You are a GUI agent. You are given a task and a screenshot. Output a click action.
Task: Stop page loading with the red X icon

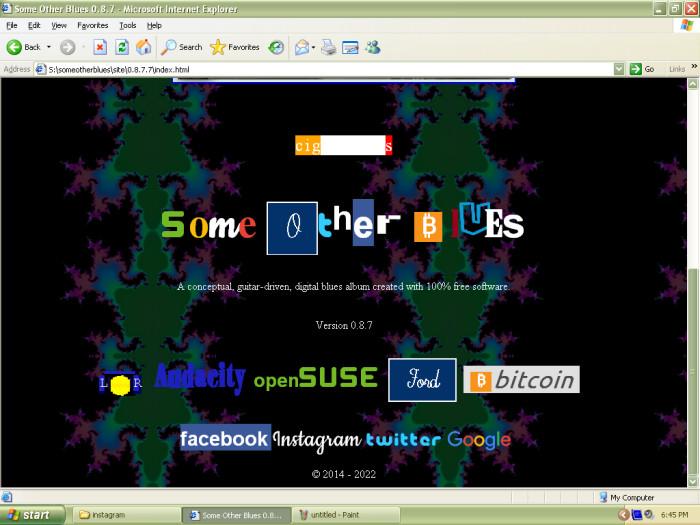[x=100, y=47]
